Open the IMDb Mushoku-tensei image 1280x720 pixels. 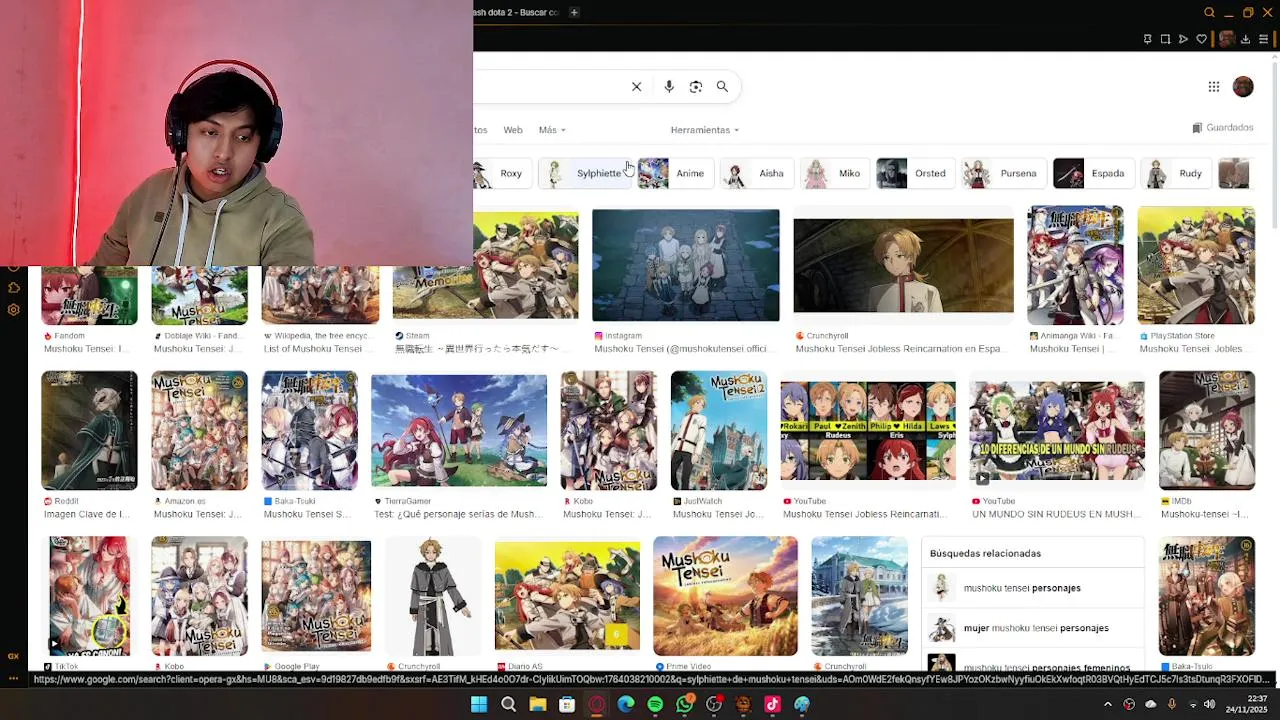tap(1207, 430)
